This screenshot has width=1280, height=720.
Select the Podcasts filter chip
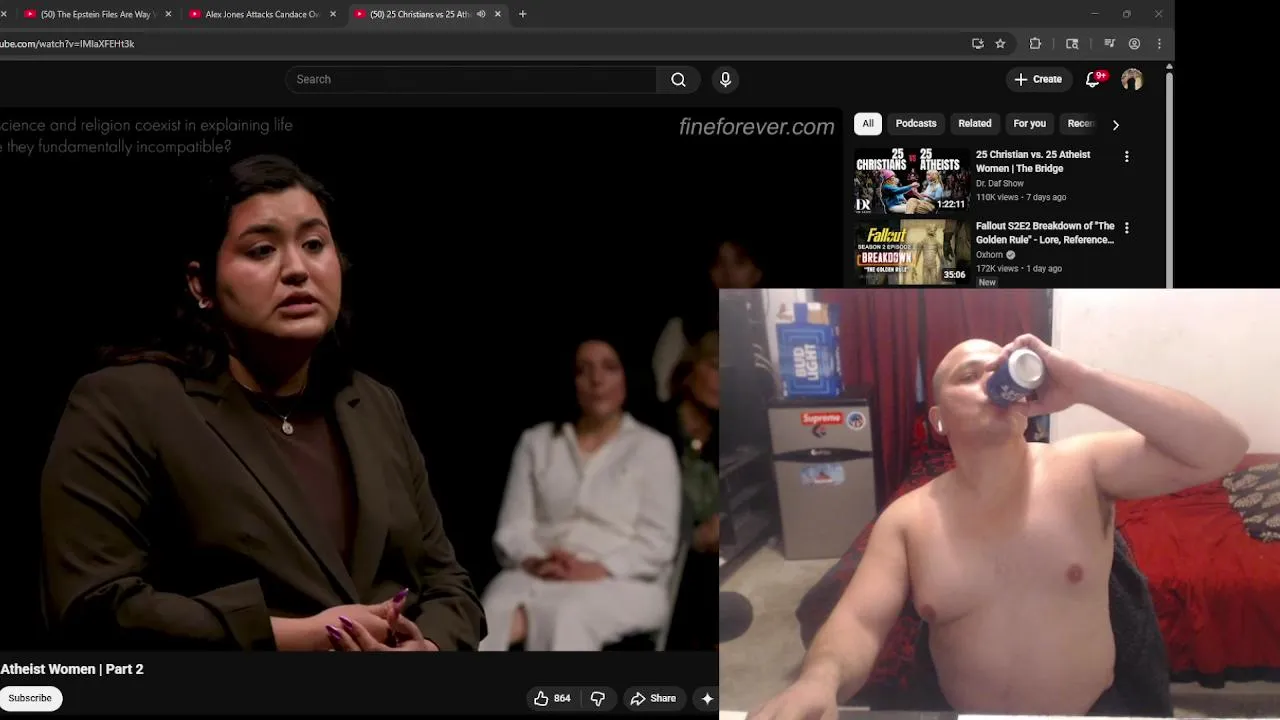pyautogui.click(x=916, y=124)
